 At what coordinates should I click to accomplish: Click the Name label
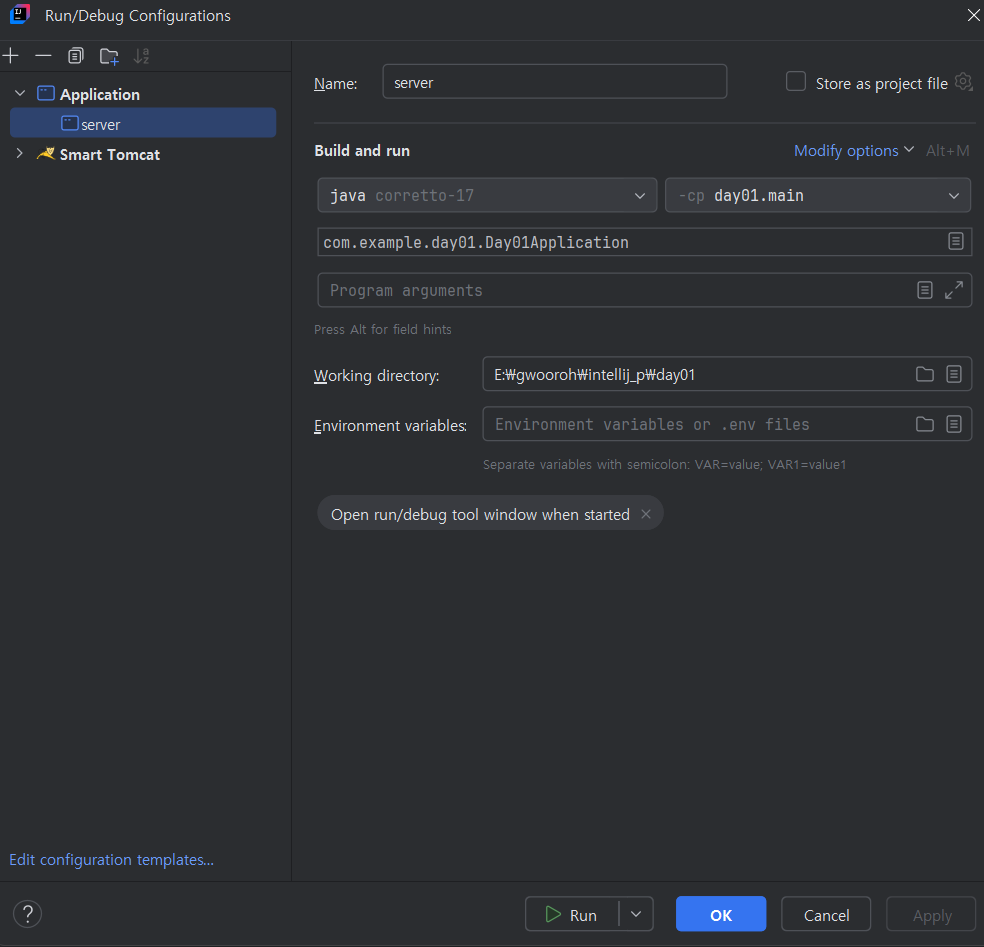[336, 83]
